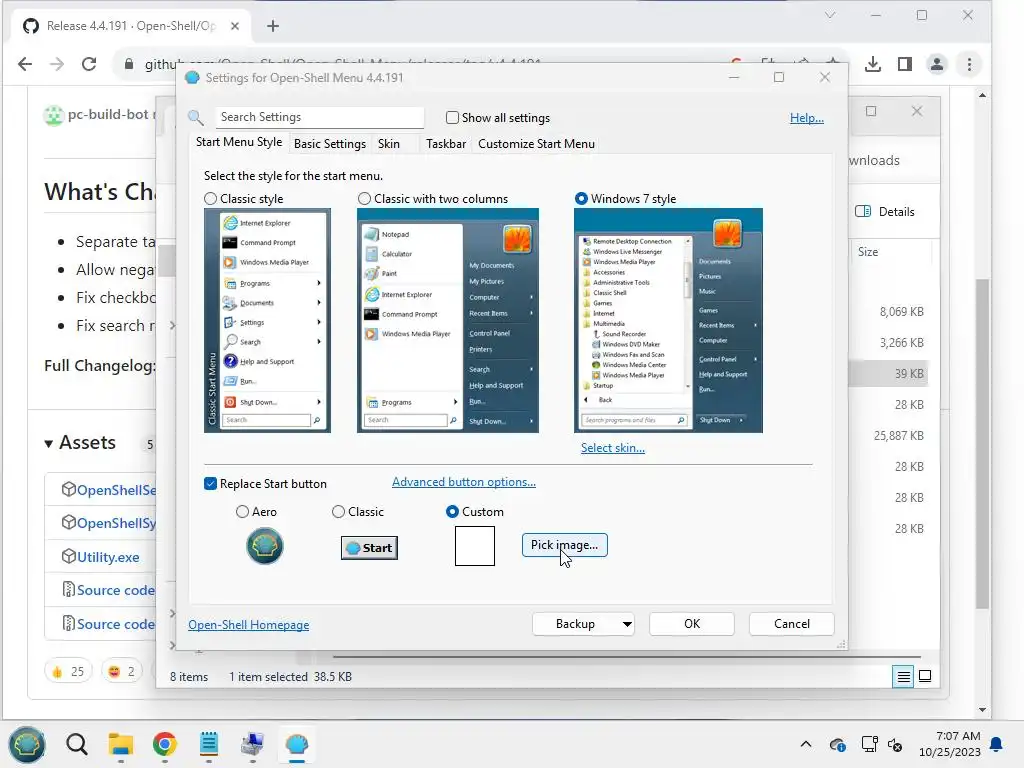Switch to the Basic Settings tab

coord(330,144)
